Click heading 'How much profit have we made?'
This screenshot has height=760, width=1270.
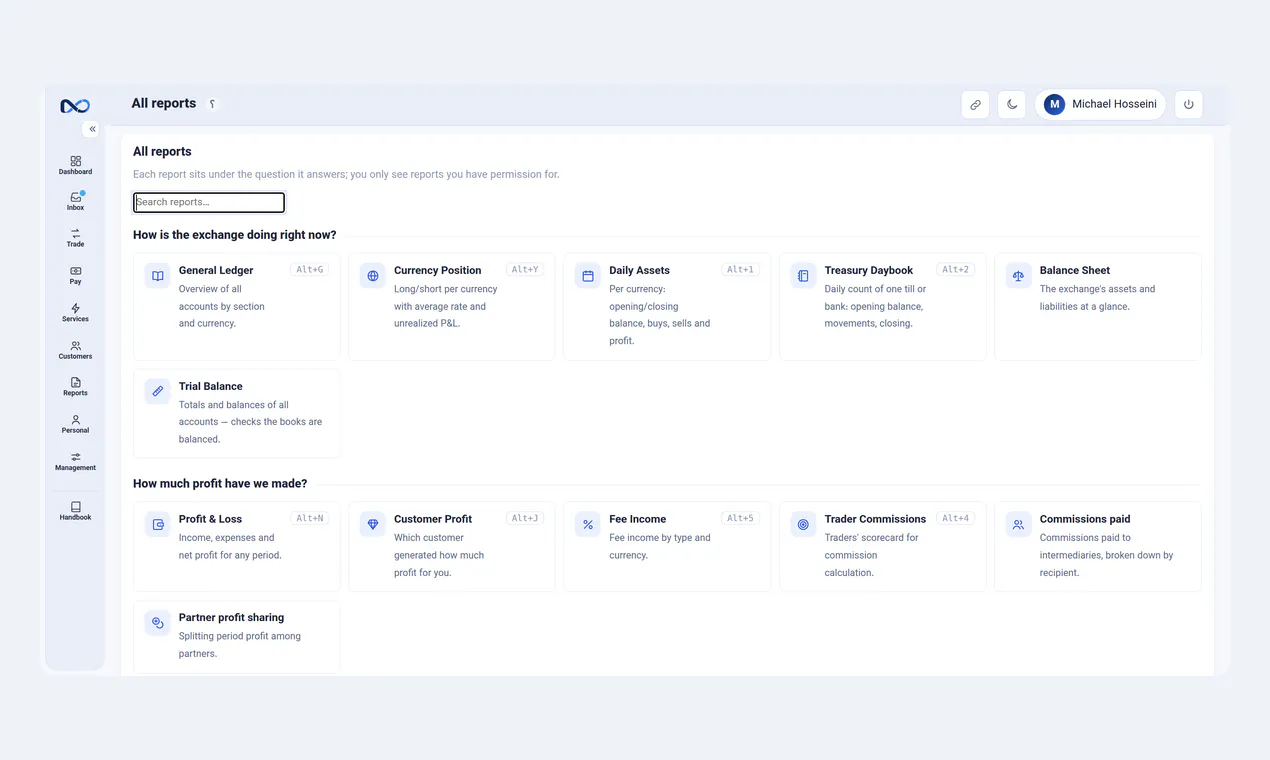click(x=220, y=483)
